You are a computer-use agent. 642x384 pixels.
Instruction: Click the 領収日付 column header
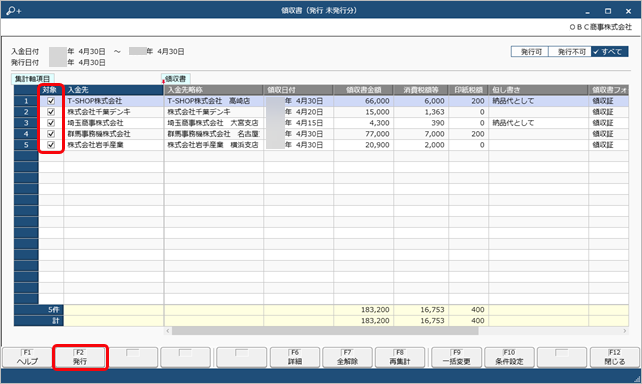[x=298, y=90]
